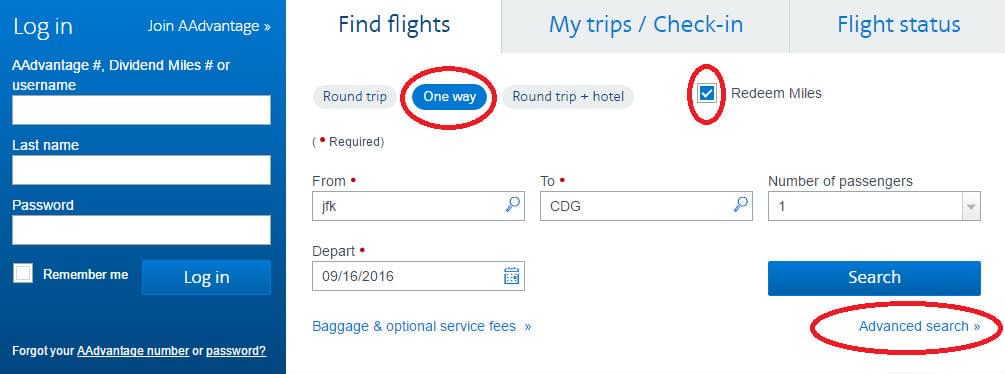Click the Join AAdvantage link
The width and height of the screenshot is (1005, 374).
[209, 26]
